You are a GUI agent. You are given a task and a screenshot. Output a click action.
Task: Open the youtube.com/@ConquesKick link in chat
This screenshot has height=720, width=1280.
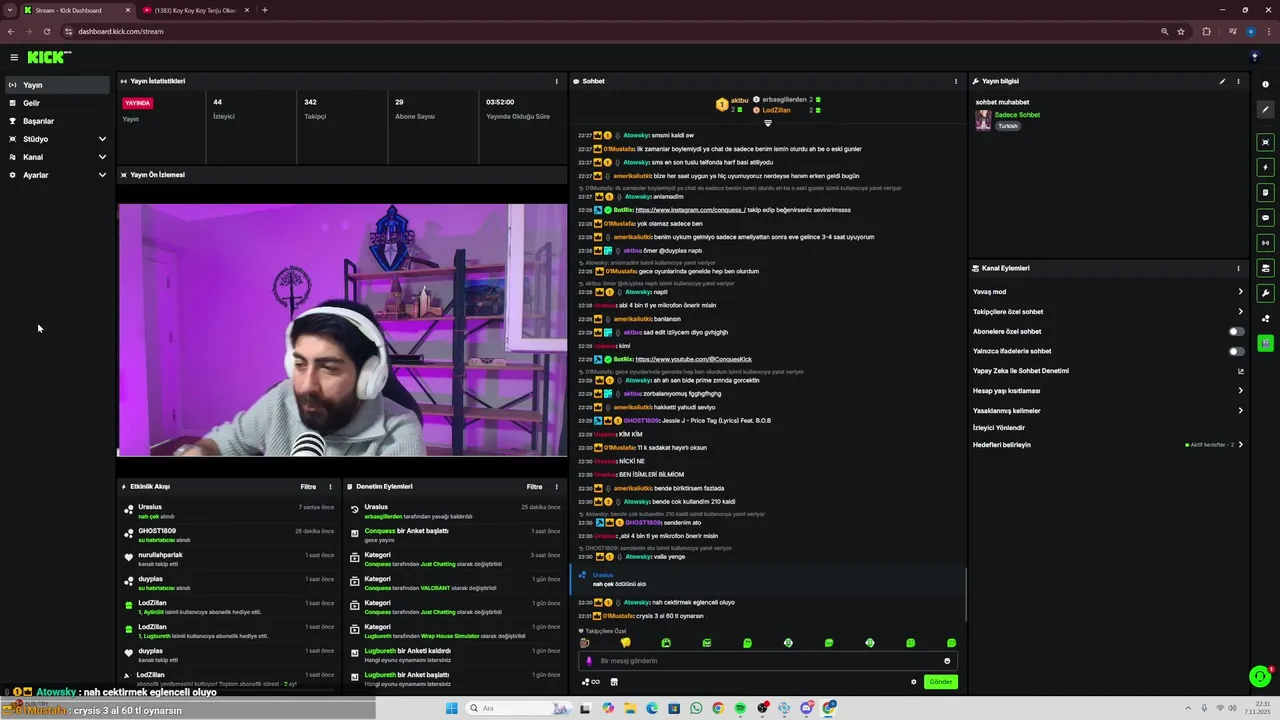point(693,359)
